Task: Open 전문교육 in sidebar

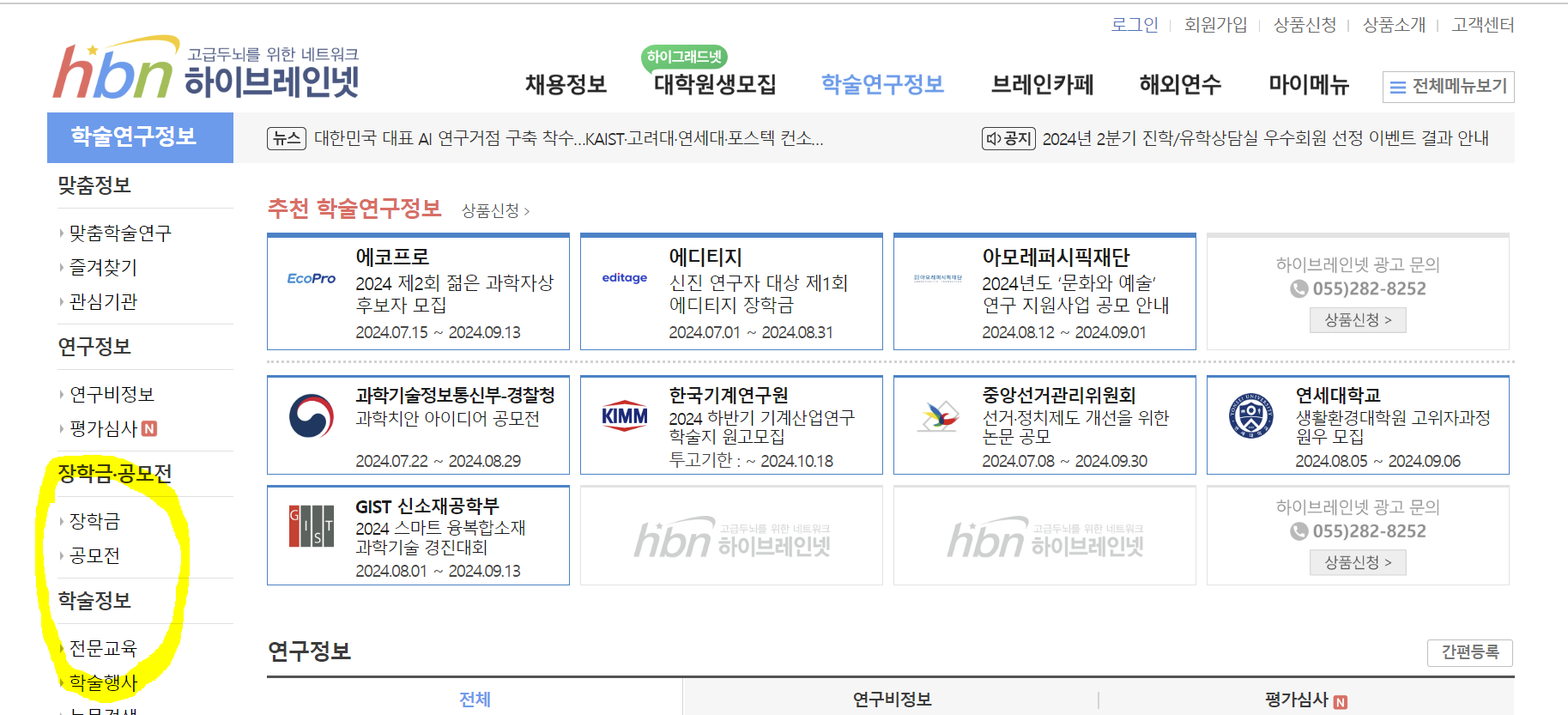Action: pyautogui.click(x=103, y=648)
